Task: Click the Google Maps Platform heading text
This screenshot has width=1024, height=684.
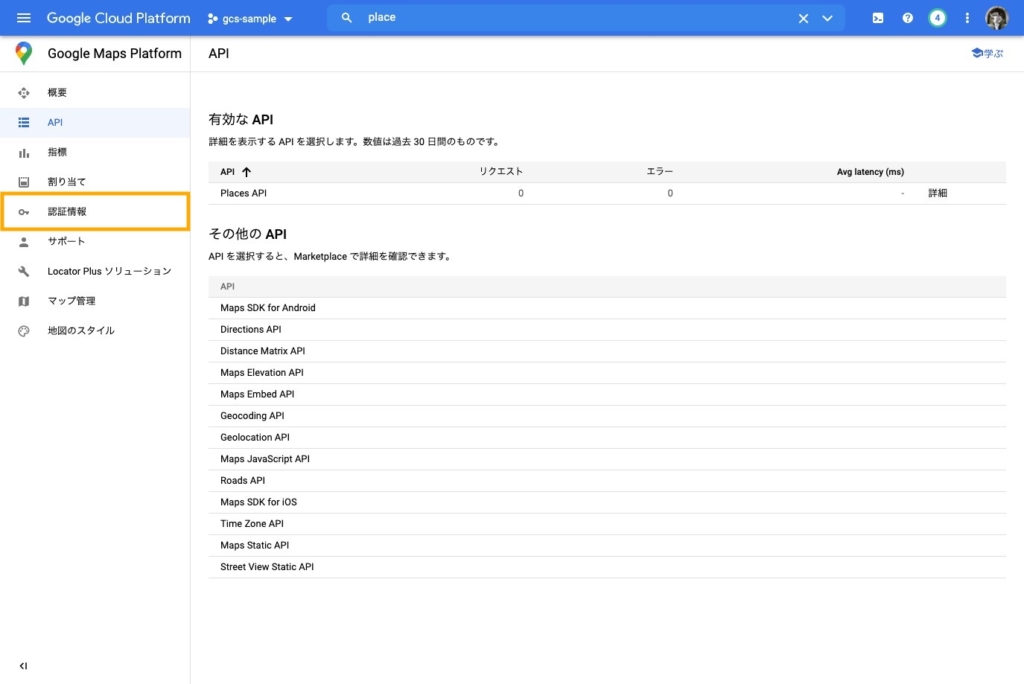Action: (114, 54)
